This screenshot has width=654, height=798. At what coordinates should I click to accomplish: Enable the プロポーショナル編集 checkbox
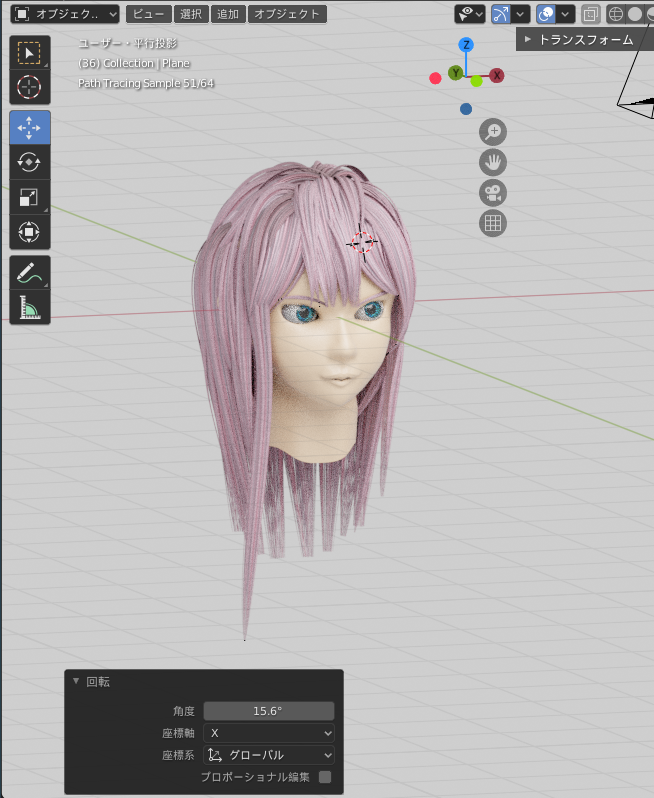pyautogui.click(x=325, y=777)
